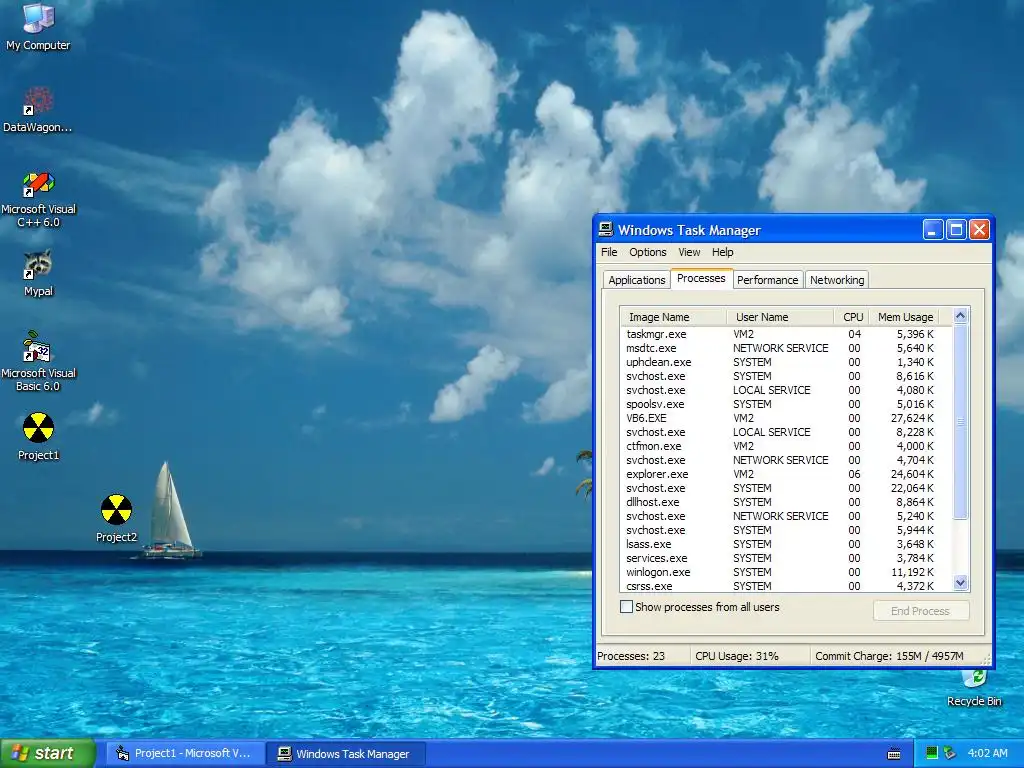The width and height of the screenshot is (1024, 768).
Task: Open the My Computer desktop icon
Action: (x=38, y=25)
